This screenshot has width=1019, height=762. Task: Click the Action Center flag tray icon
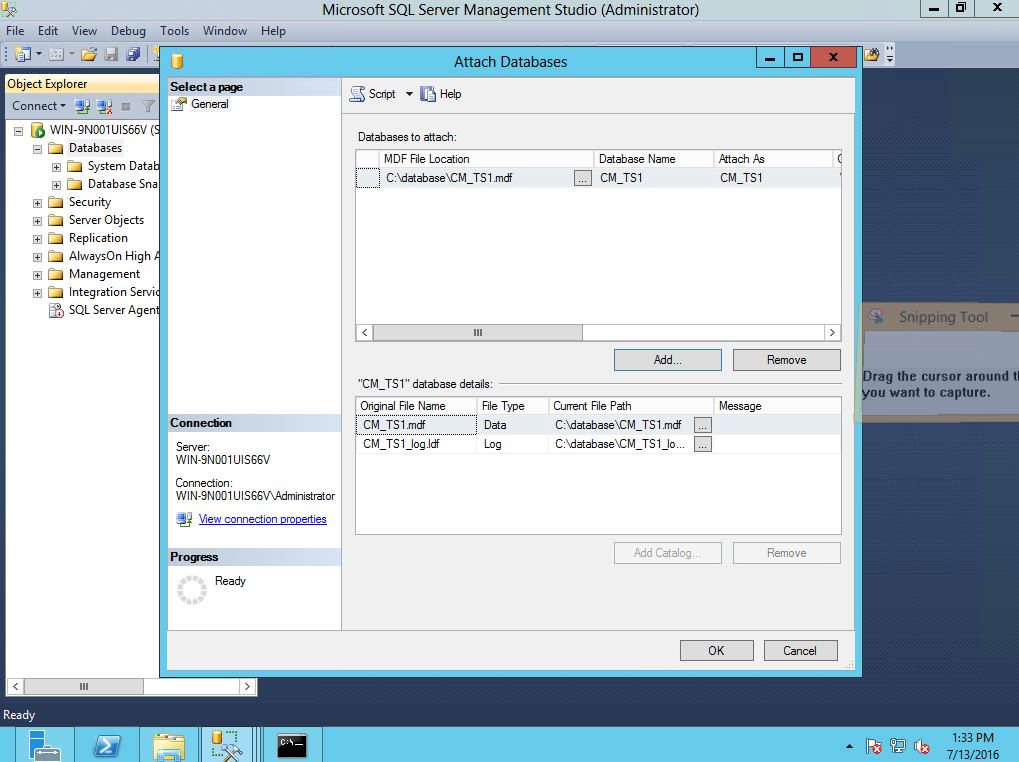pyautogui.click(x=873, y=746)
